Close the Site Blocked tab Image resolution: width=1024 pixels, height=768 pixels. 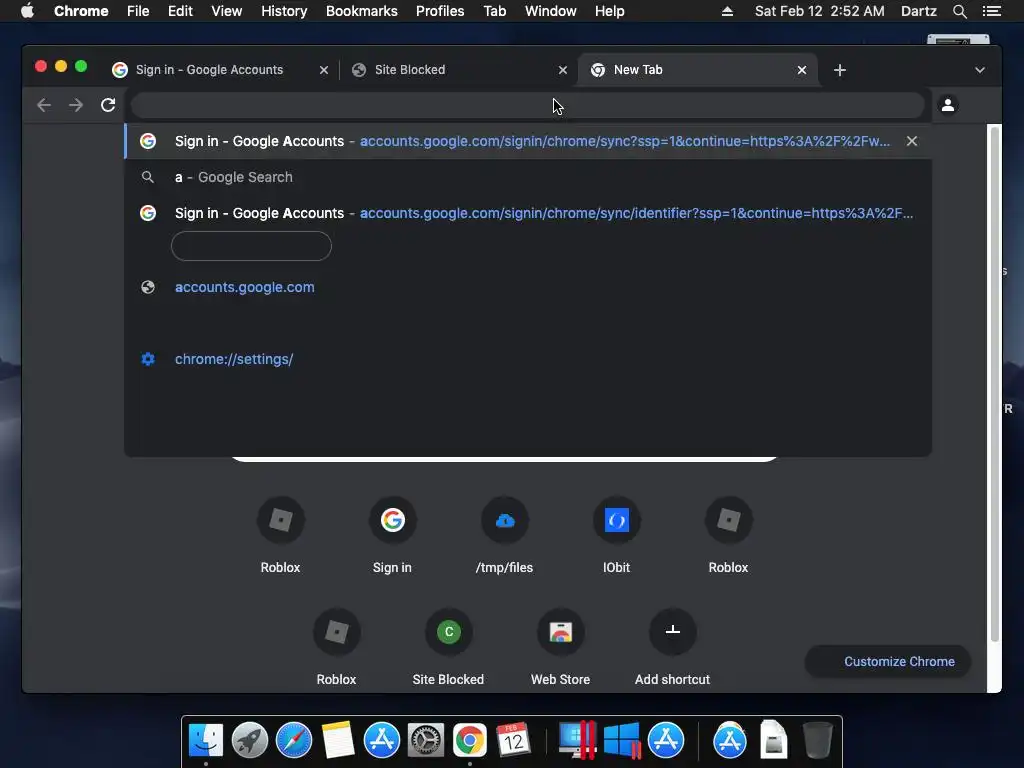point(563,70)
